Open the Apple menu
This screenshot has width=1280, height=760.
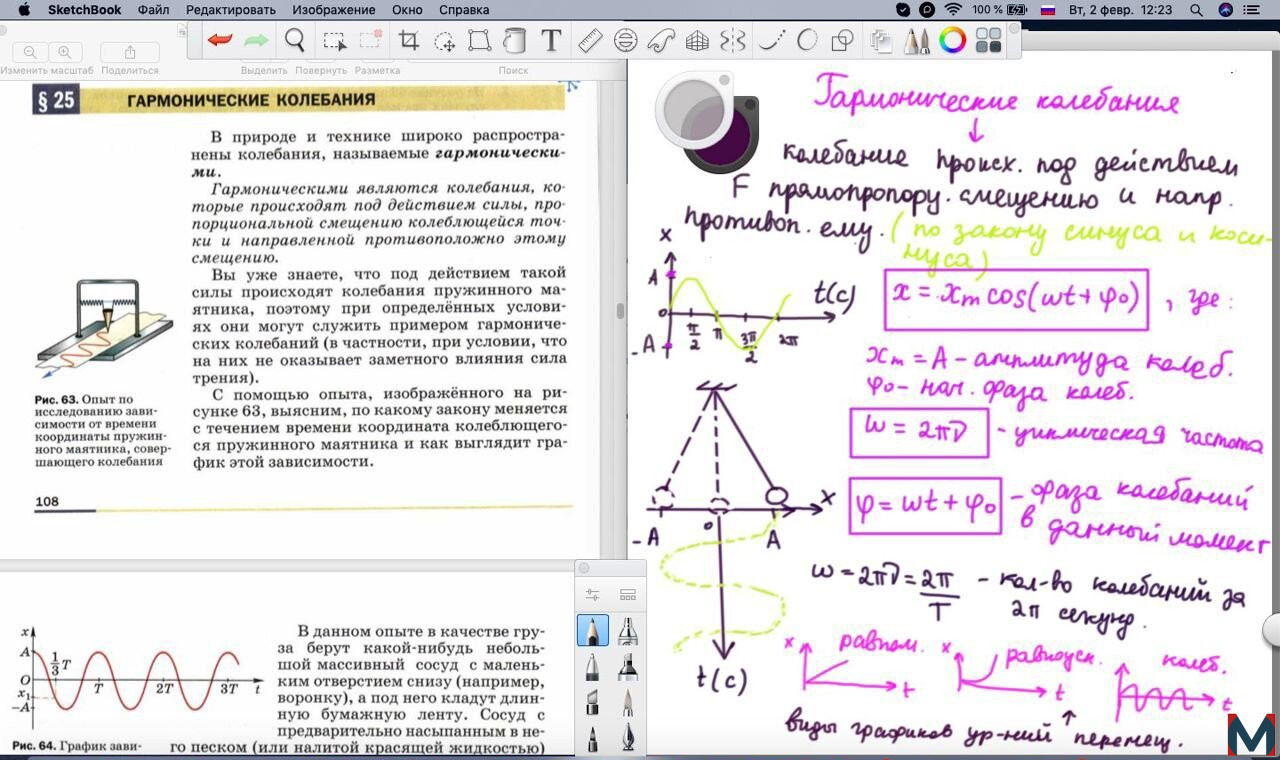click(x=24, y=9)
